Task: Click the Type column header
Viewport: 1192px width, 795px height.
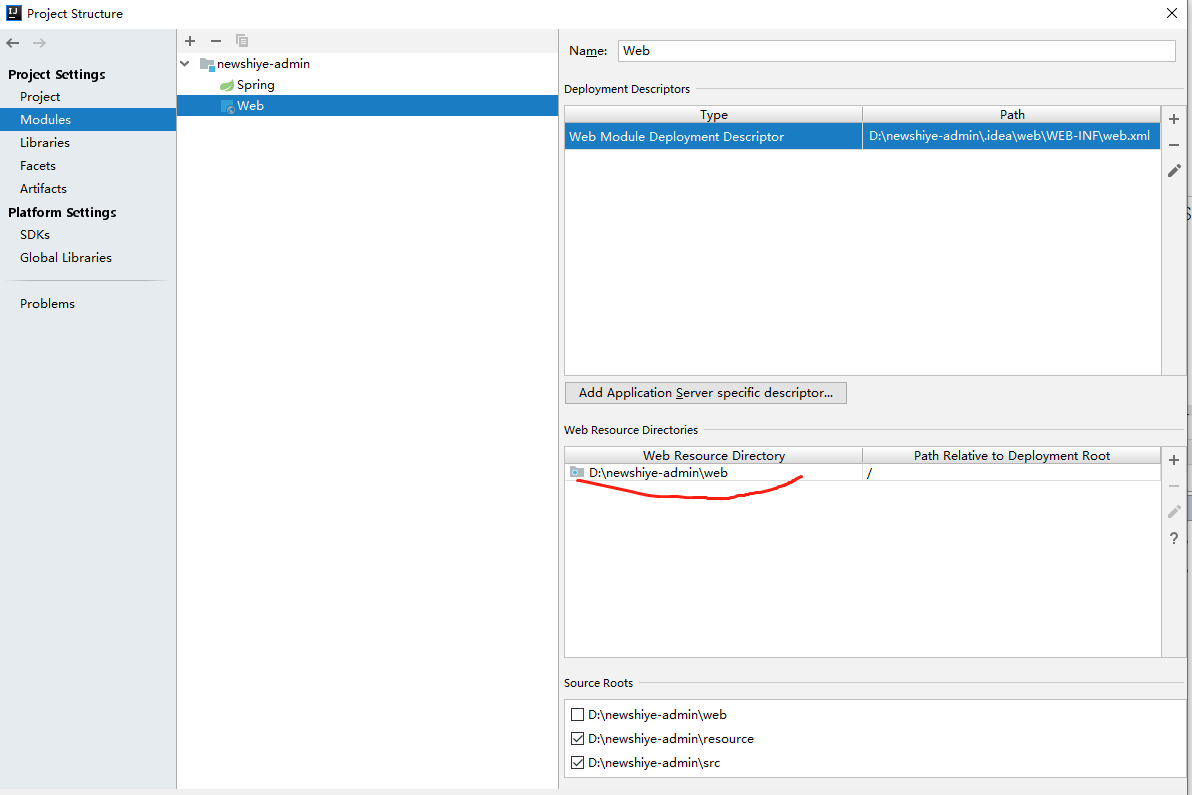Action: click(x=714, y=115)
